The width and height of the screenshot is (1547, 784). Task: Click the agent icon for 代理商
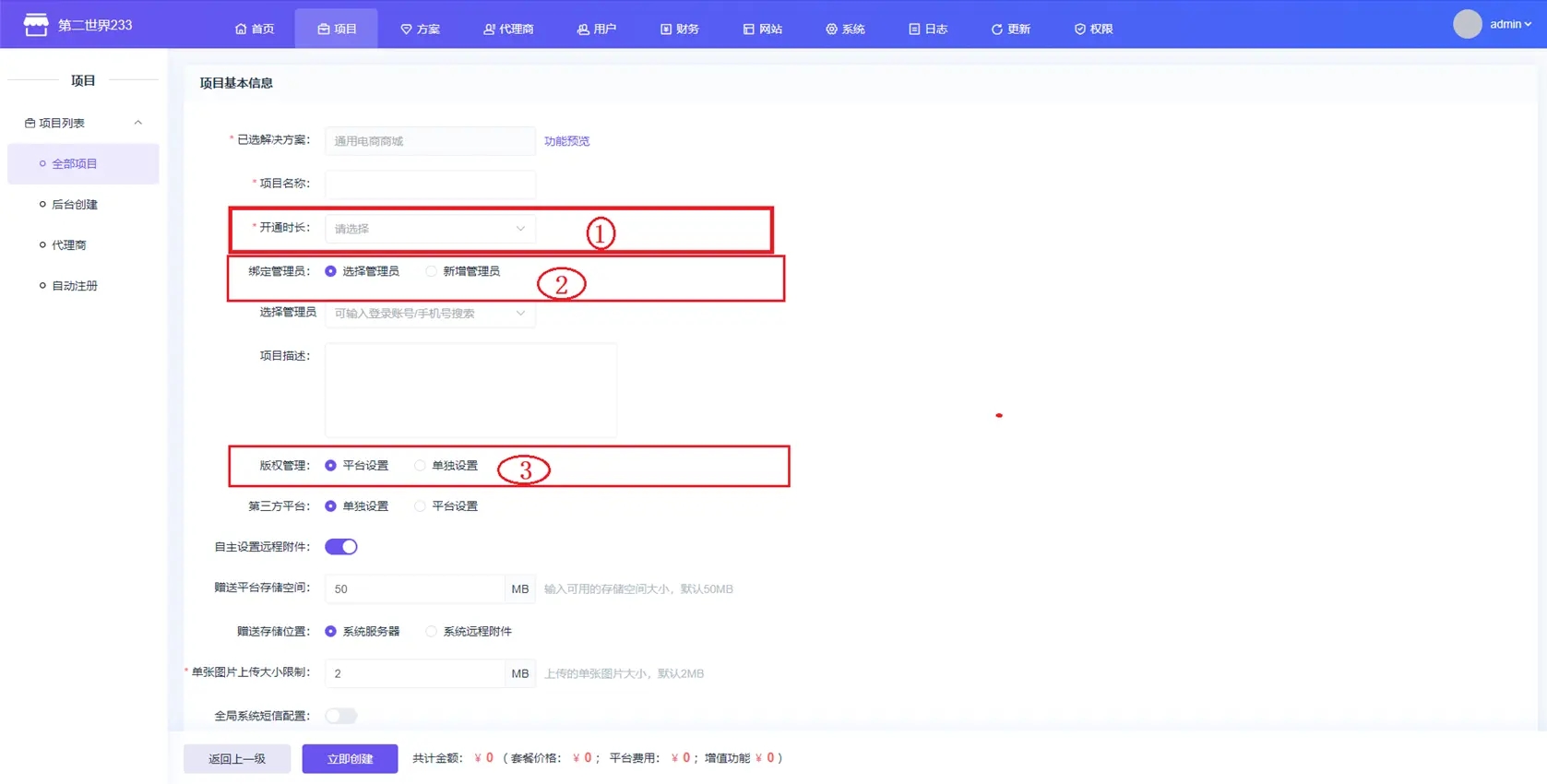489,30
